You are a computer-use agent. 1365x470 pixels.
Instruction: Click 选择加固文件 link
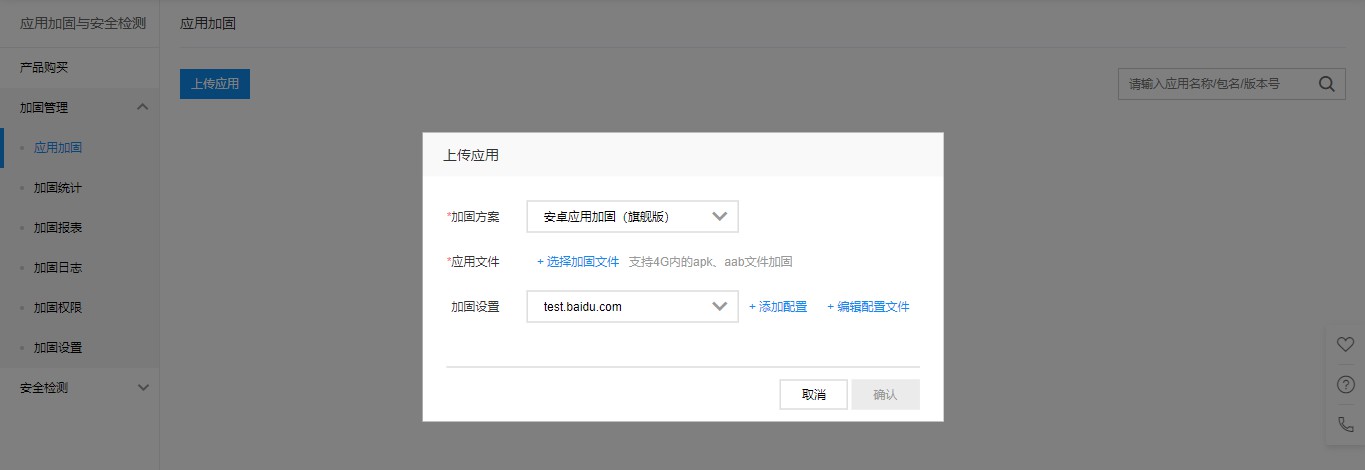(x=578, y=262)
